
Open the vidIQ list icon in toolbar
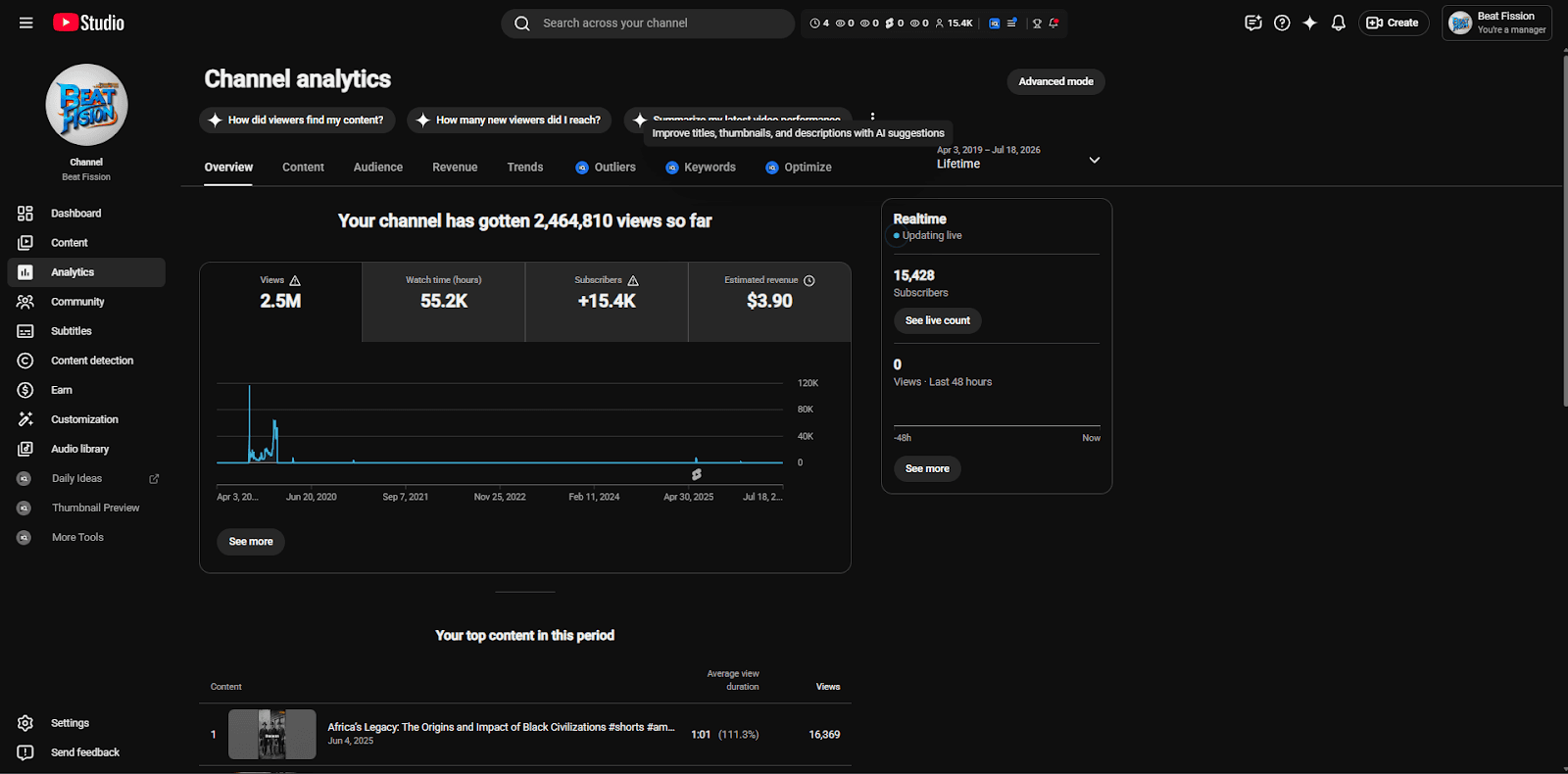1011,23
